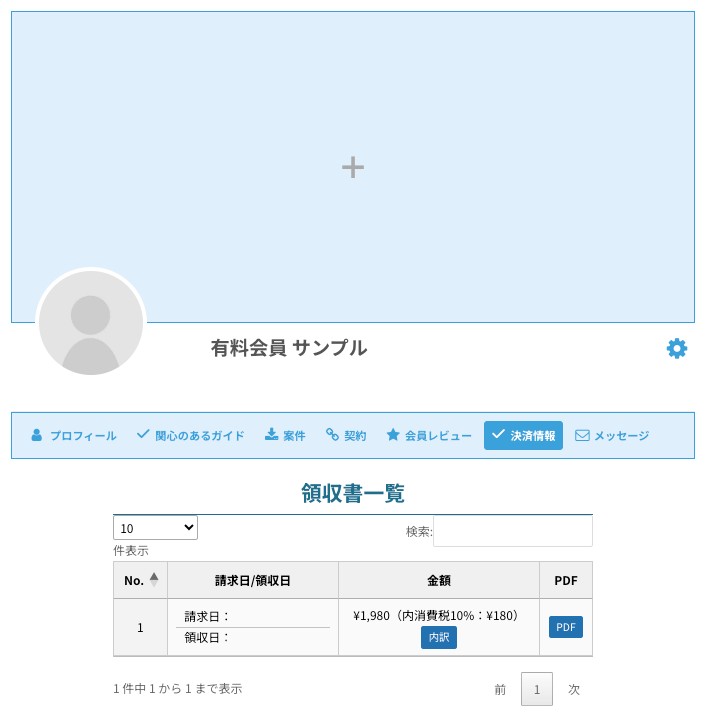Download the receipt with PDF button
This screenshot has width=705, height=725.
(x=566, y=627)
